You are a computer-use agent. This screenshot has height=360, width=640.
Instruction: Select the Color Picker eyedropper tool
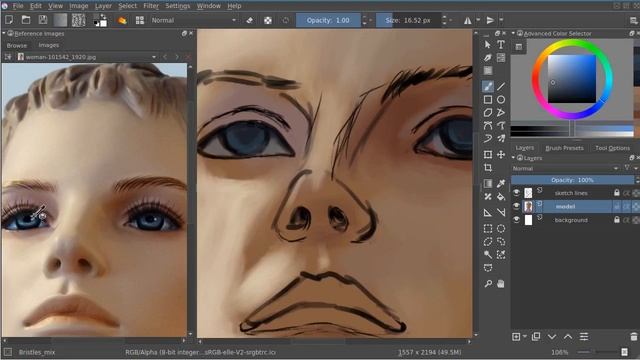pyautogui.click(x=501, y=184)
